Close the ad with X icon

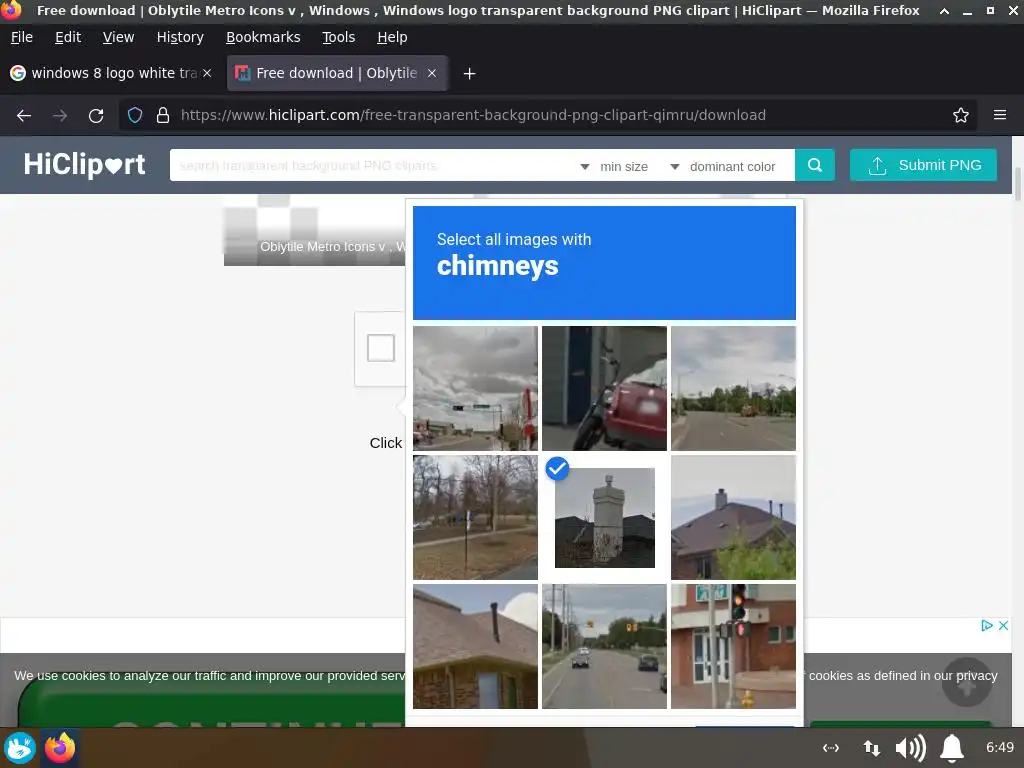pos(1003,626)
